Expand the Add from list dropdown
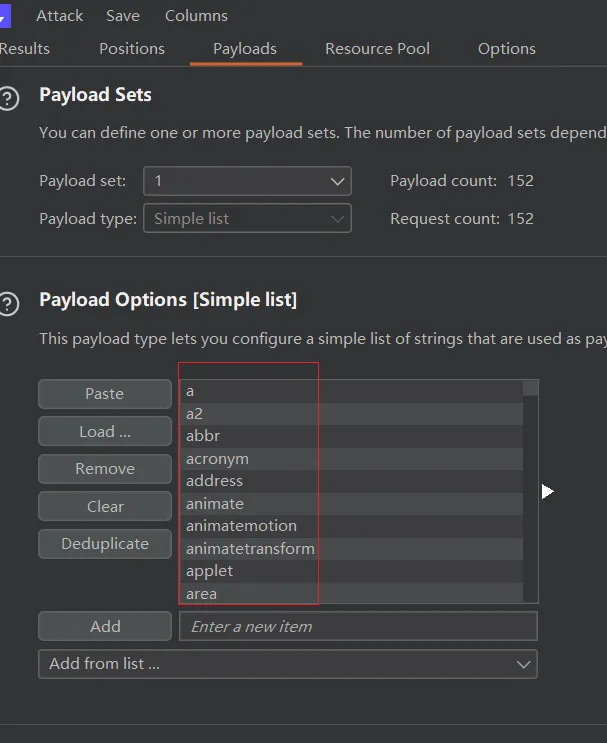607x743 pixels. pos(288,664)
